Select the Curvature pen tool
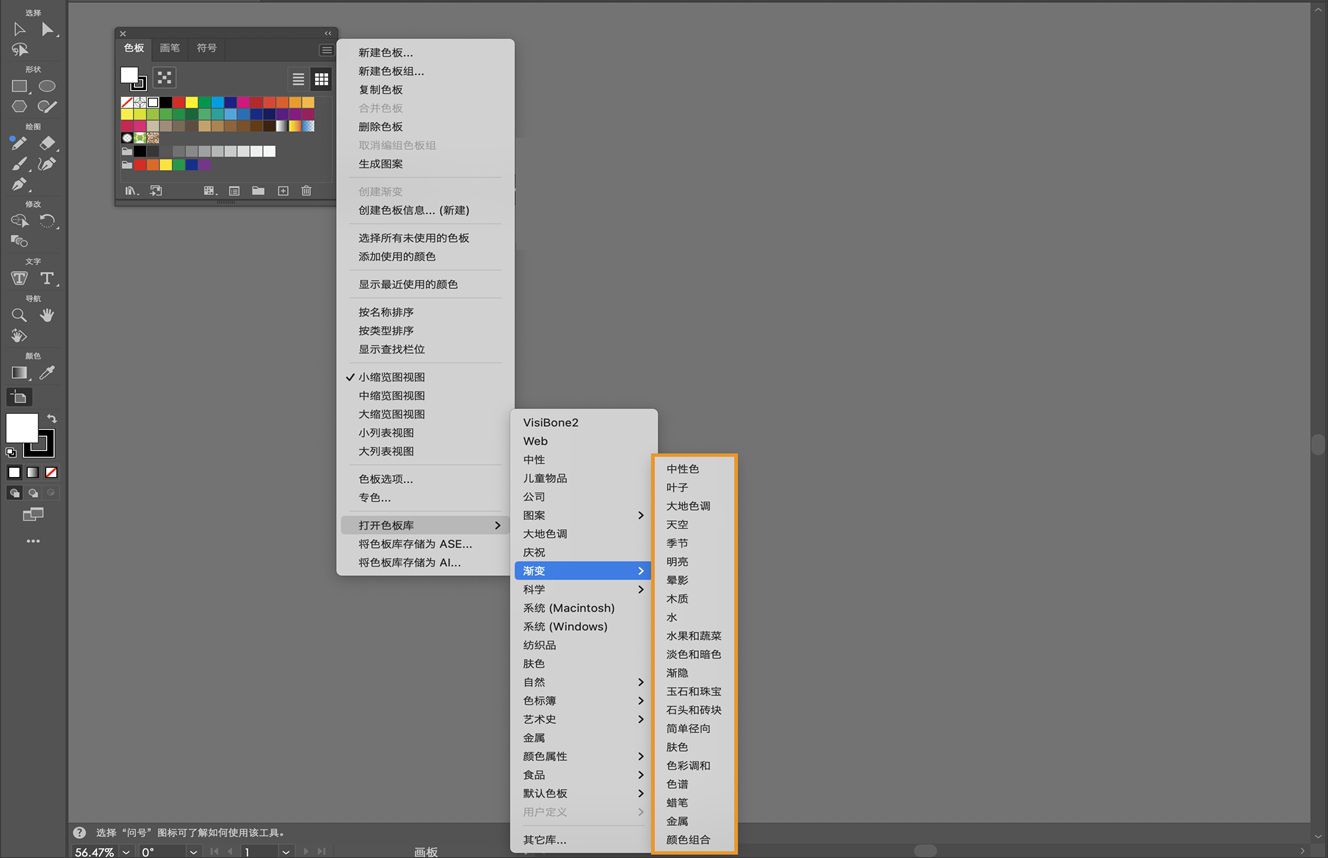 pyautogui.click(x=47, y=164)
